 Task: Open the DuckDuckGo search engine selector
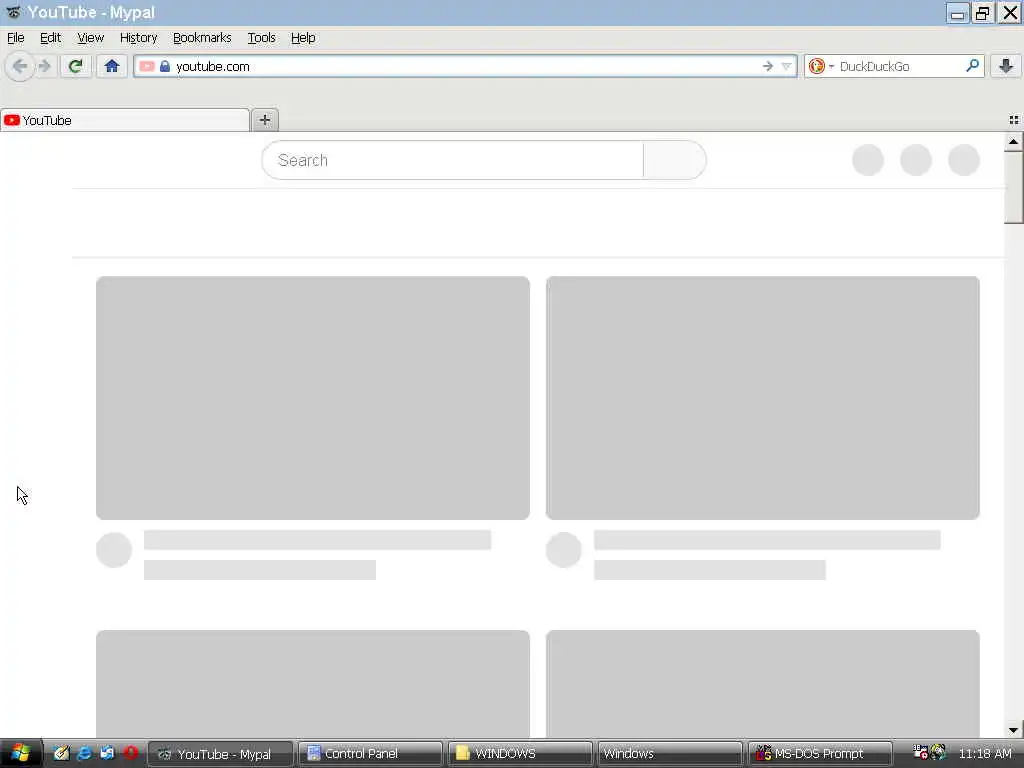[820, 66]
